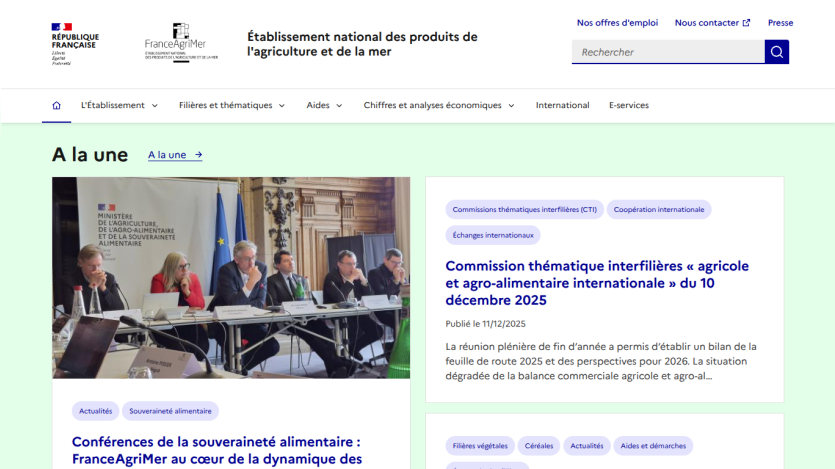Select the Souveraineté alimentaire tag

click(x=170, y=411)
